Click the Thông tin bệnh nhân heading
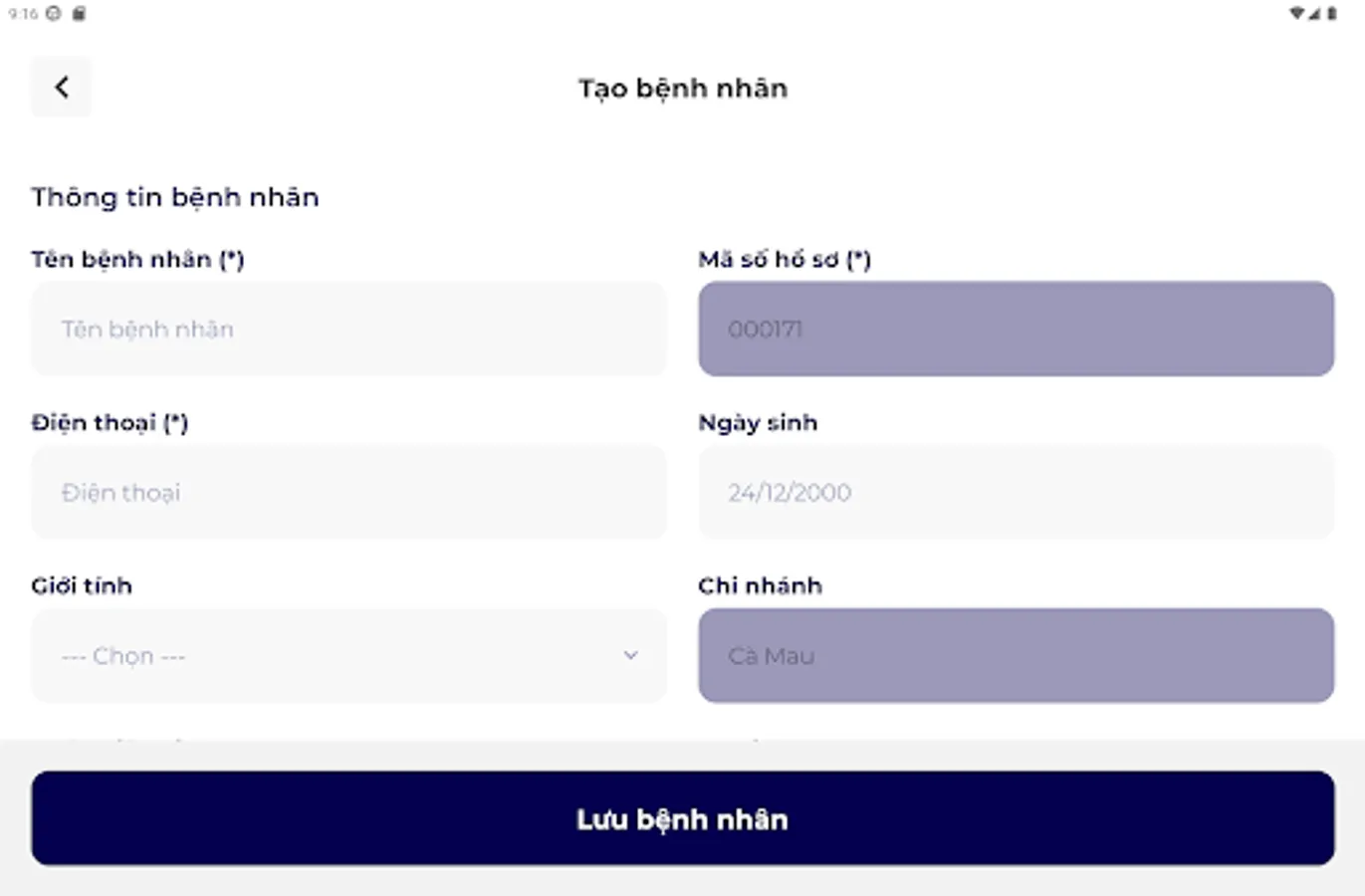Viewport: 1365px width, 896px height. [x=175, y=197]
